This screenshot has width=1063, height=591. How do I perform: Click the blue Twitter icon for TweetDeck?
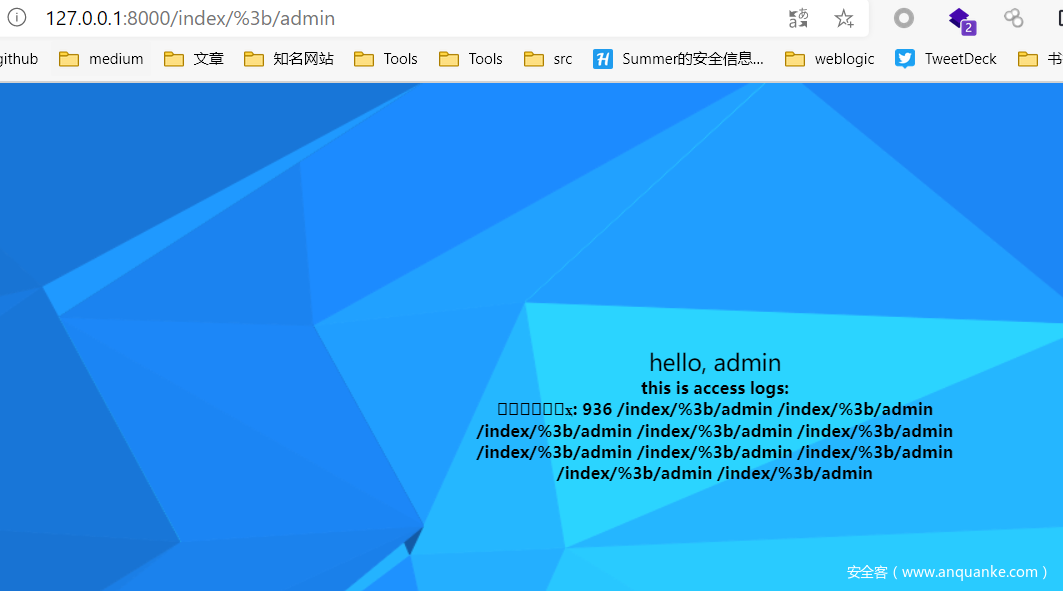(x=905, y=59)
